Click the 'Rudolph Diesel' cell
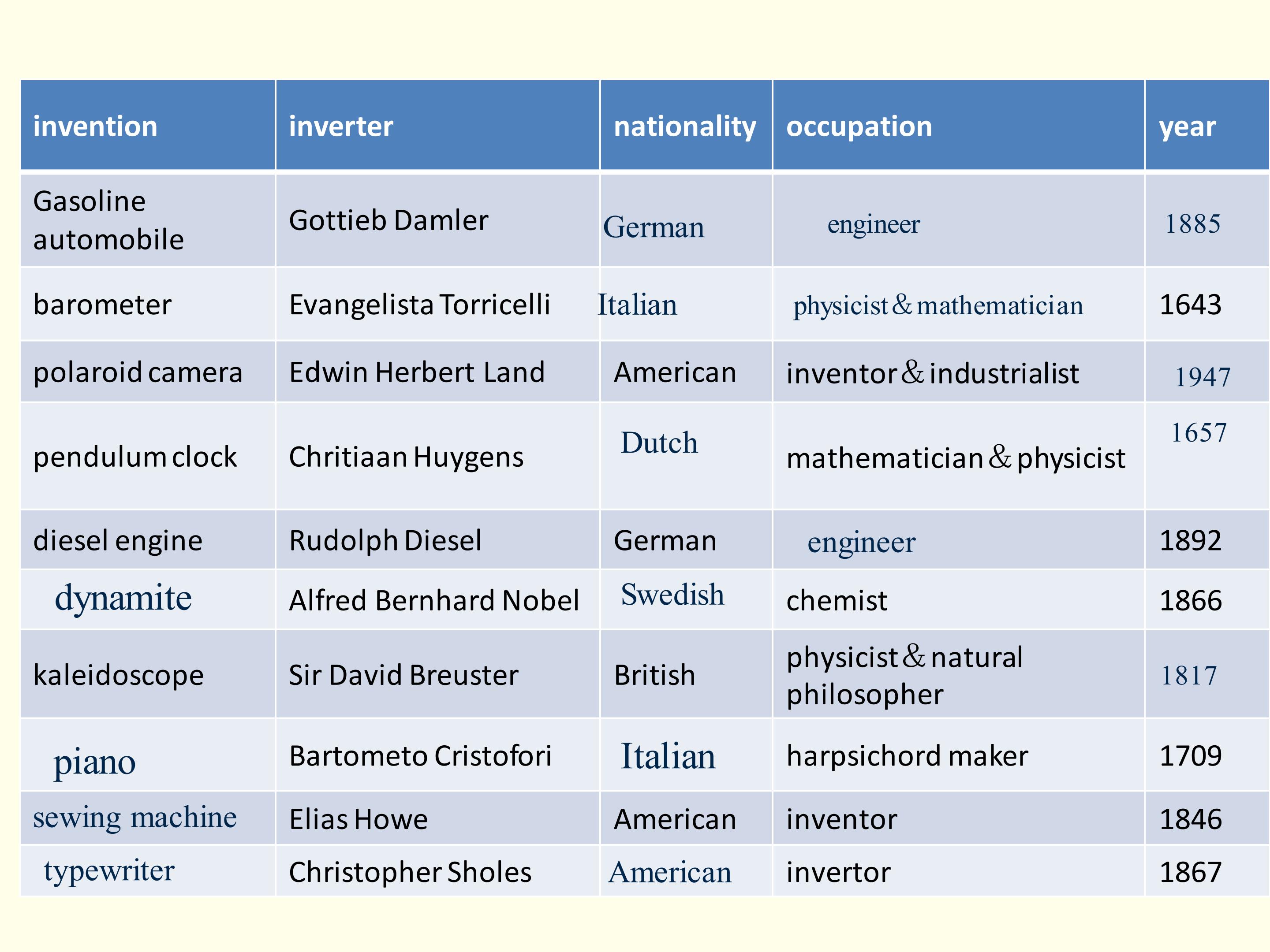Viewport: 1270px width, 952px height. [x=385, y=540]
